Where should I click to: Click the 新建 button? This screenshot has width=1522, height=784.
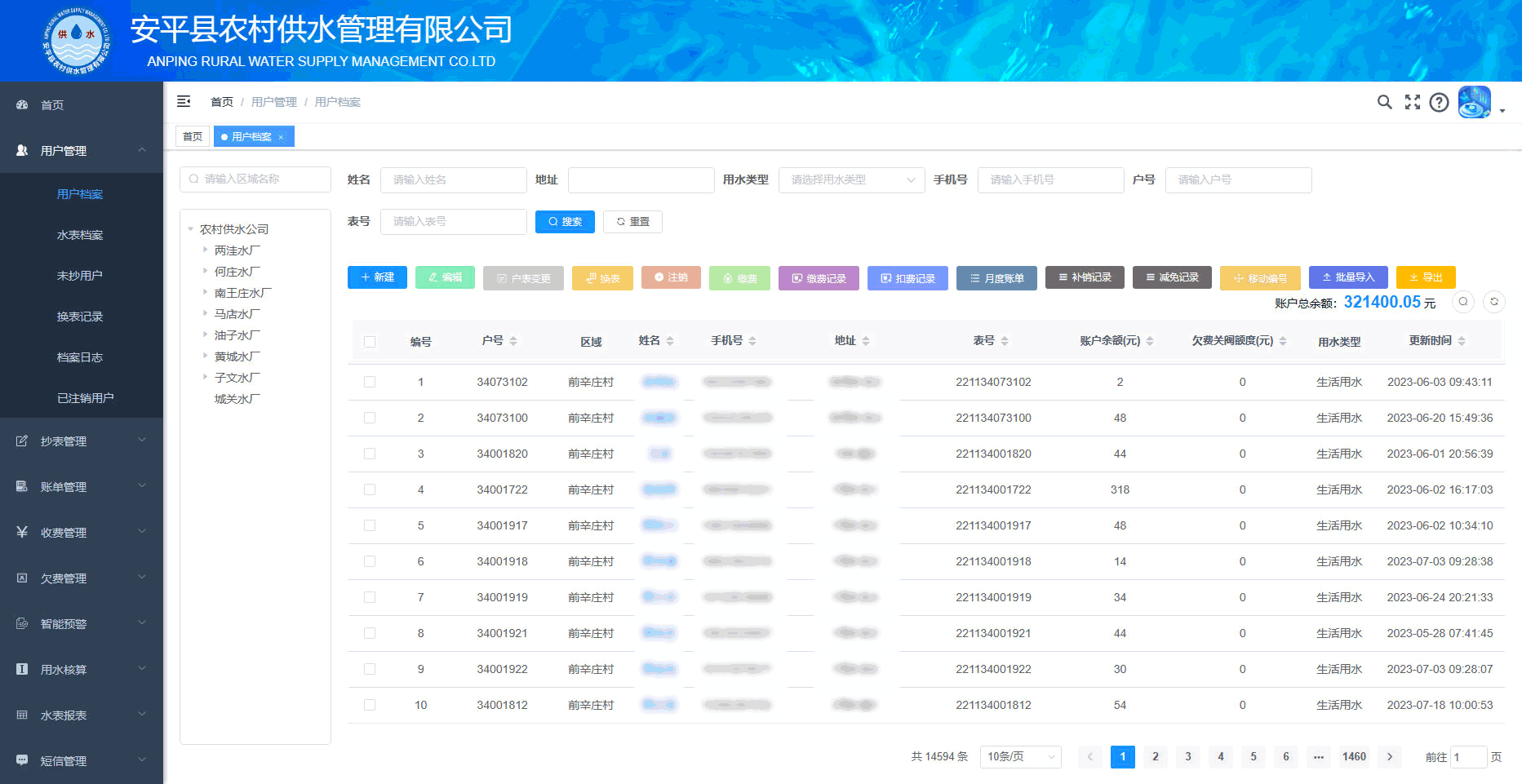pyautogui.click(x=377, y=277)
